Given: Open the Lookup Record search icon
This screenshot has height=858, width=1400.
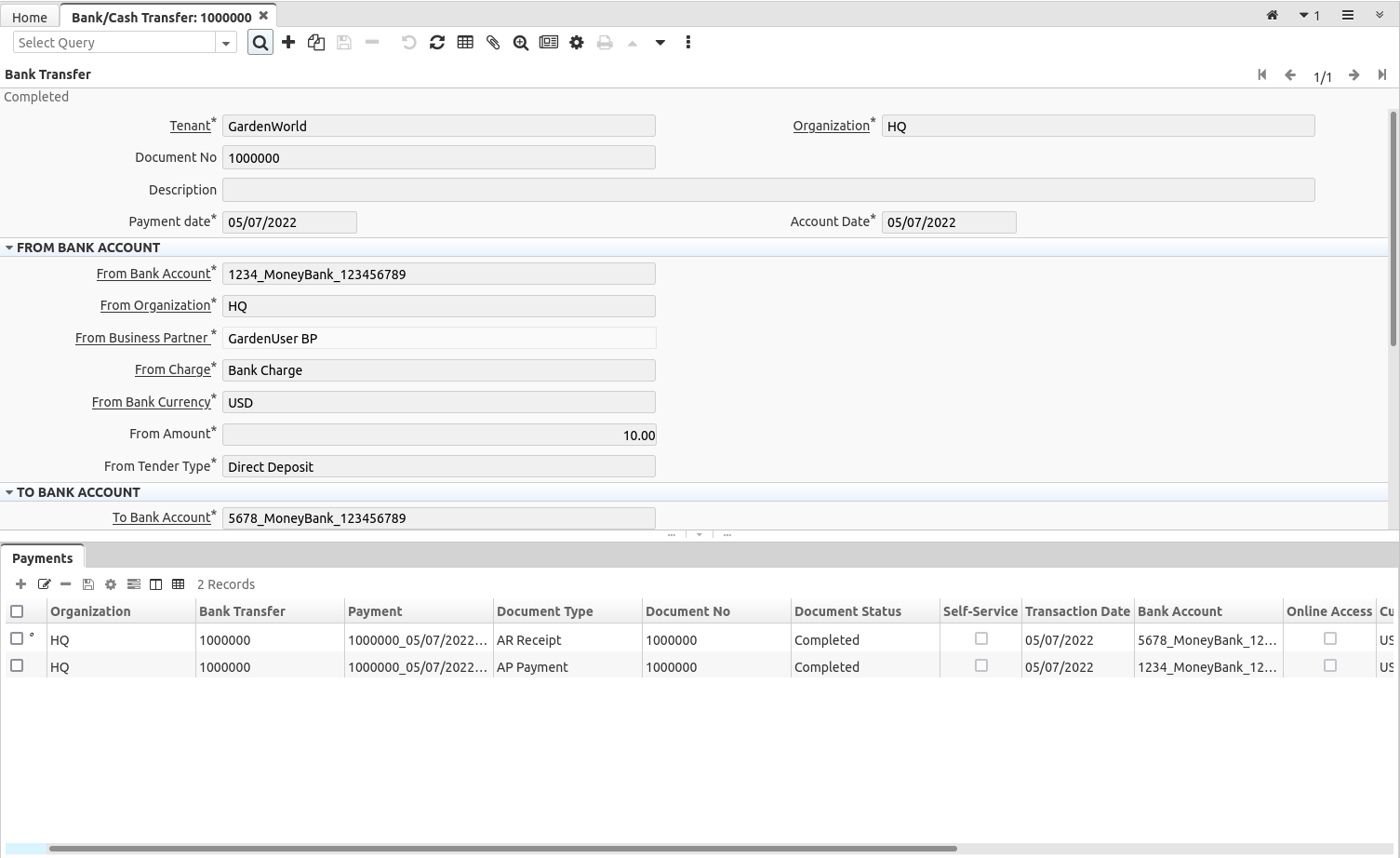Looking at the screenshot, I should click(x=260, y=42).
